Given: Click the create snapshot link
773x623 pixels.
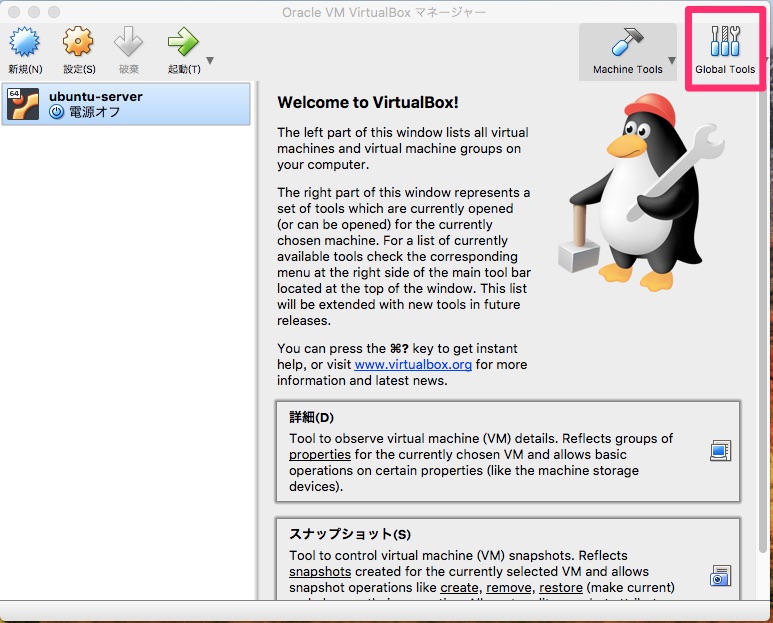Looking at the screenshot, I should [x=459, y=587].
